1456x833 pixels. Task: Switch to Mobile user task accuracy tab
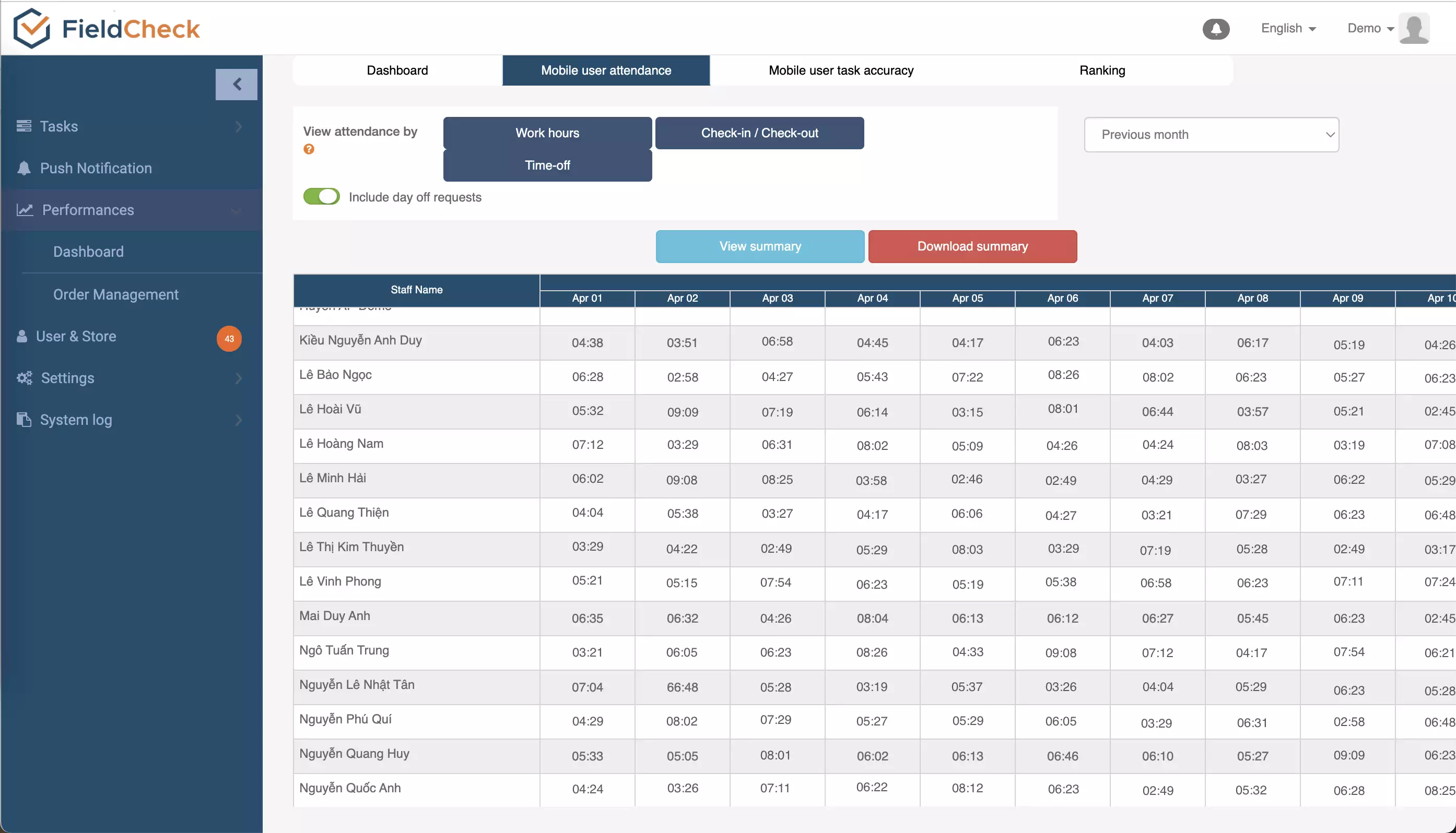click(x=841, y=70)
